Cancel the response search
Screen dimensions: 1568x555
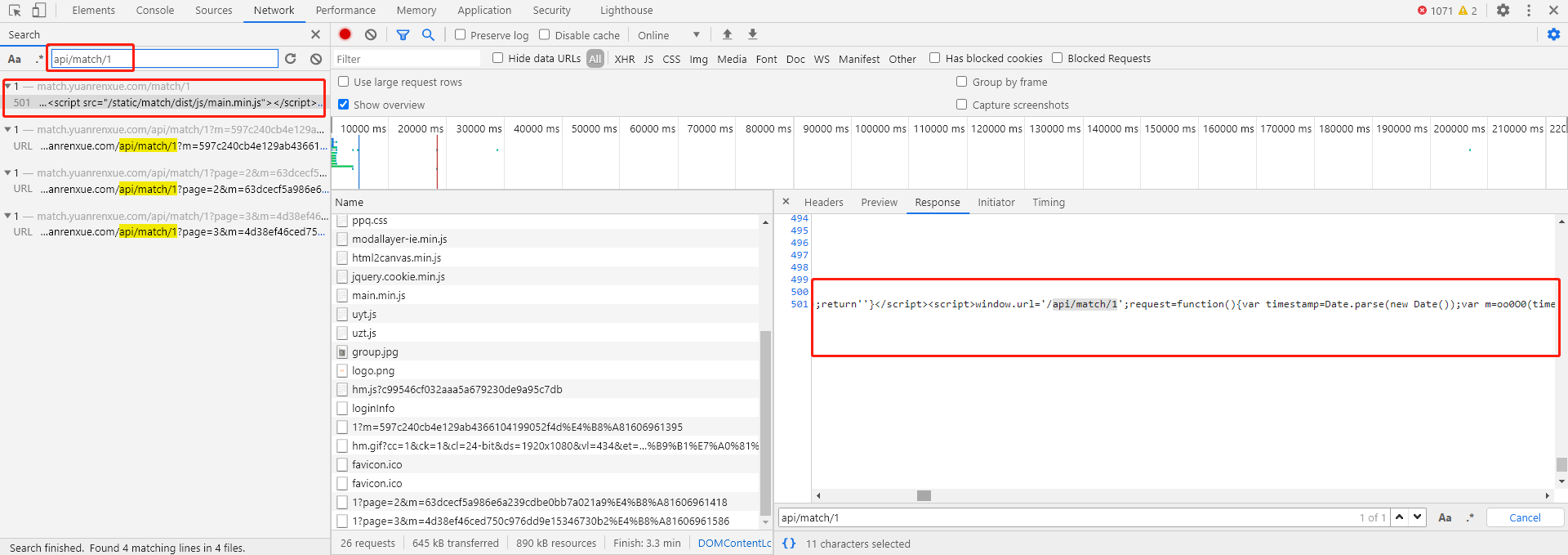[x=1525, y=517]
